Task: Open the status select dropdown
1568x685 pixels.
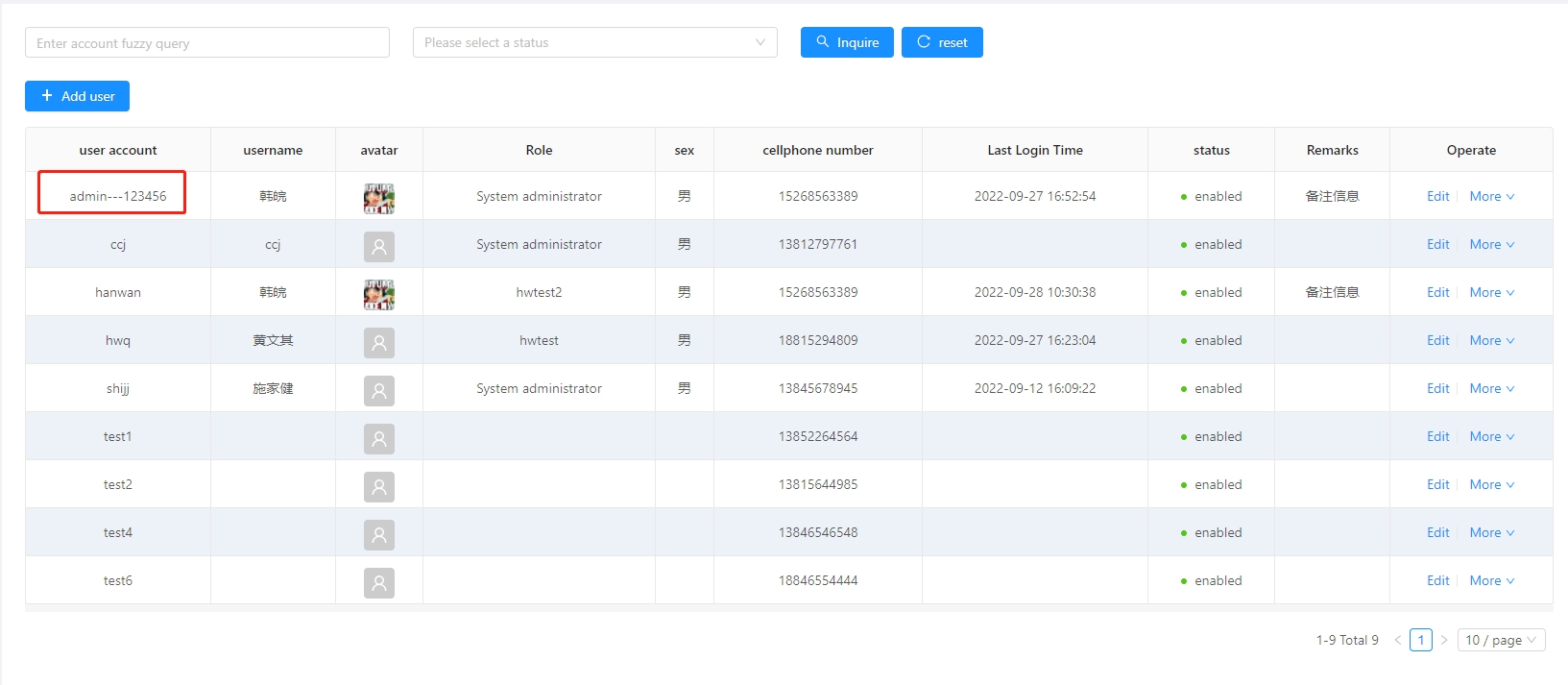Action: [594, 42]
